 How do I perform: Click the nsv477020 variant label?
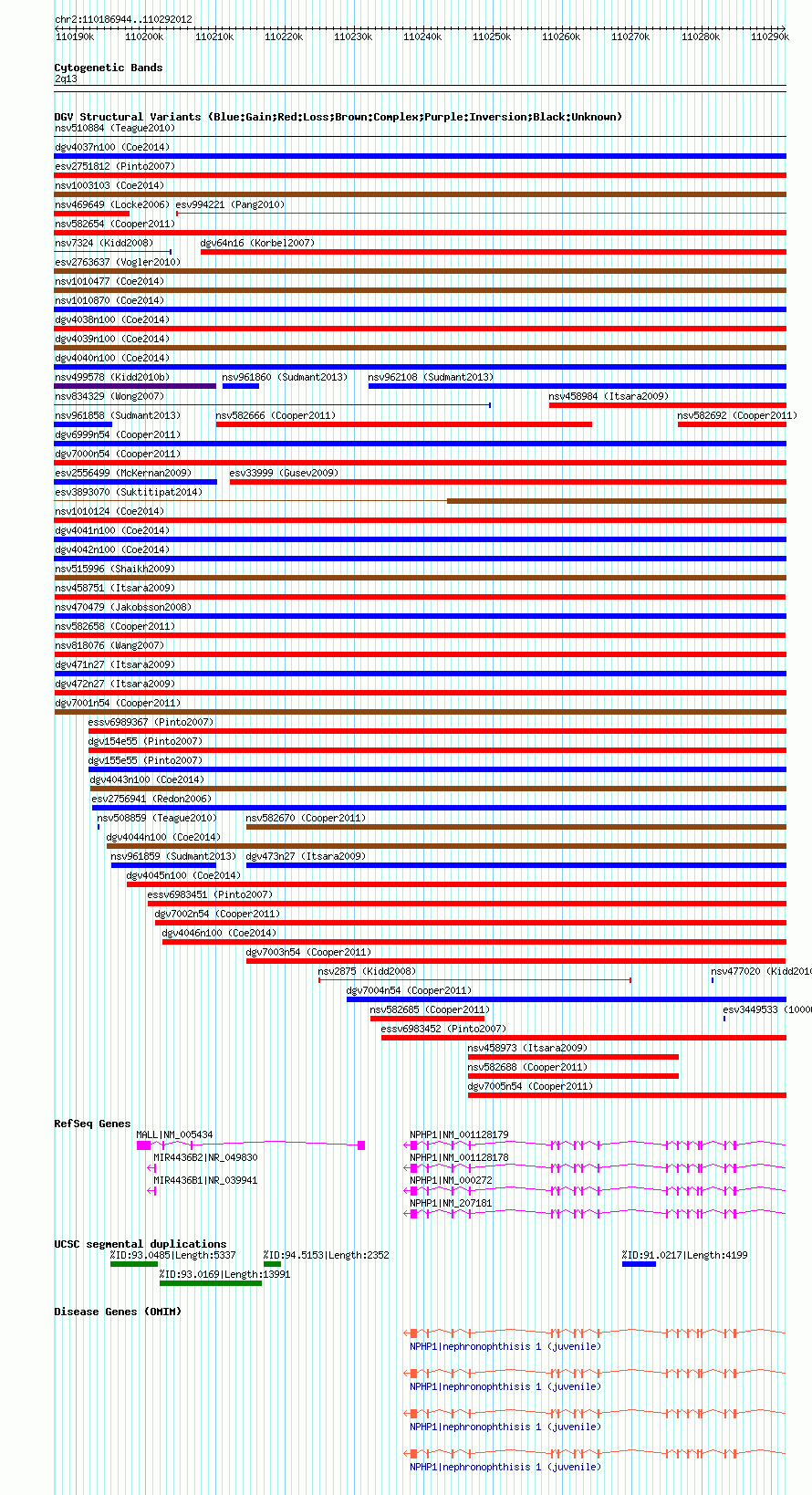click(761, 971)
